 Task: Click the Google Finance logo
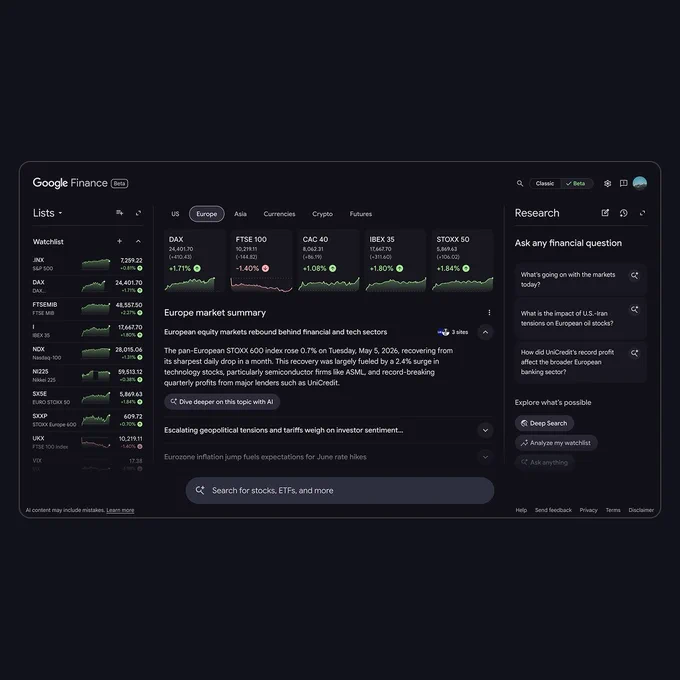(x=70, y=183)
